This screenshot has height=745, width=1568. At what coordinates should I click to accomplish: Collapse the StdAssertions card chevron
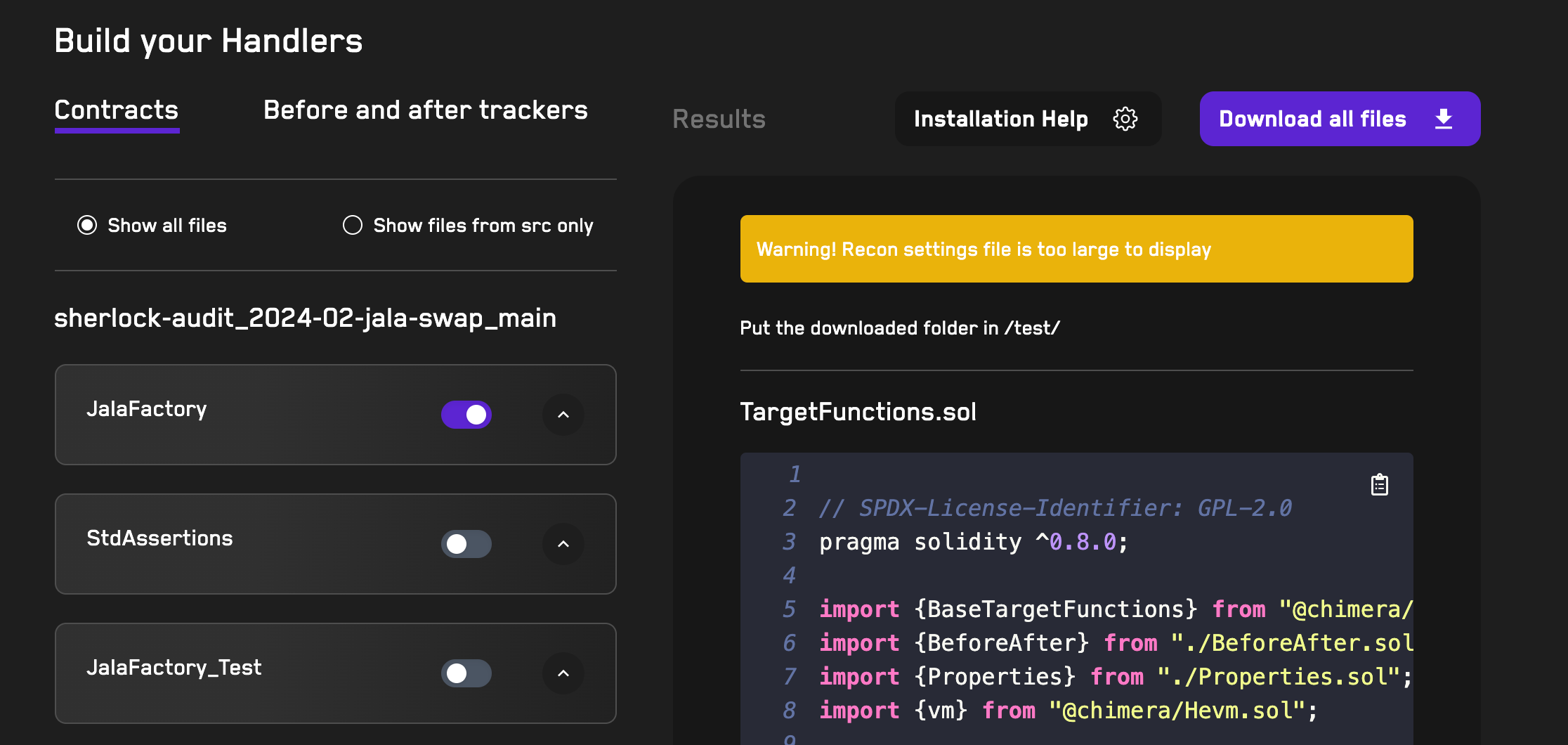tap(563, 544)
